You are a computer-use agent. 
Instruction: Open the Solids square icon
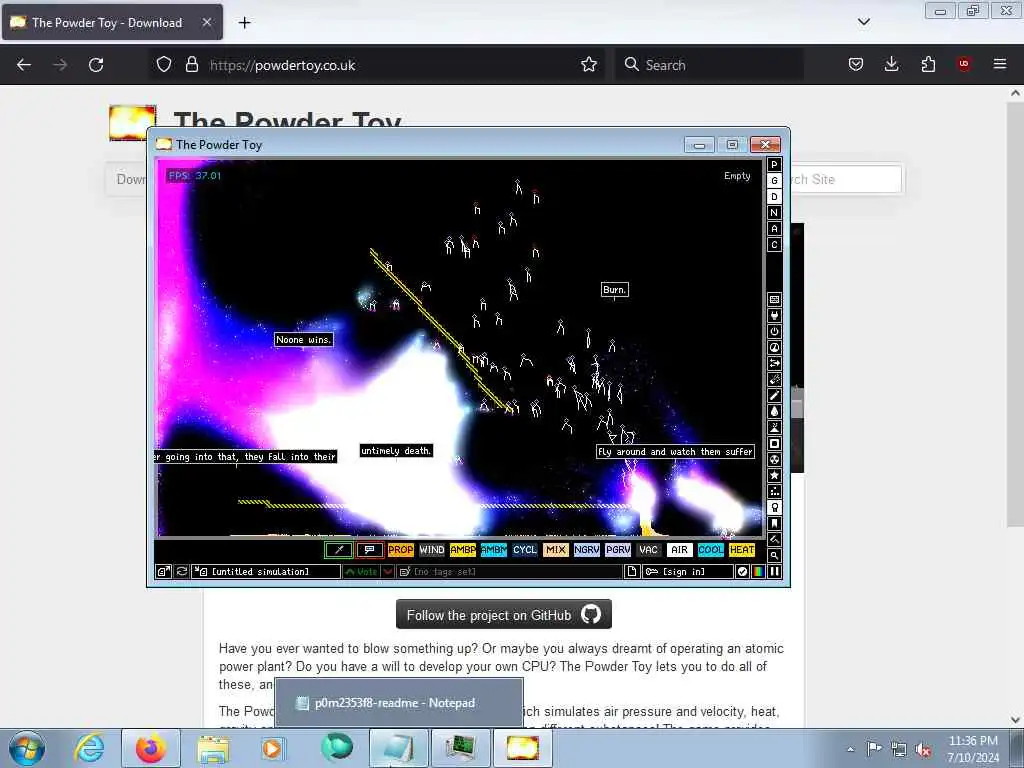click(x=774, y=443)
